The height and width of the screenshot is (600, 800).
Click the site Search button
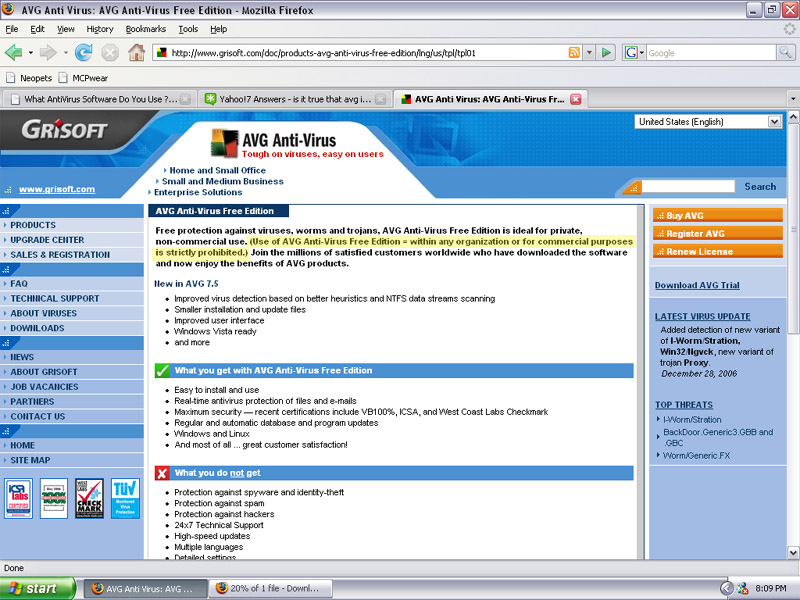[x=760, y=187]
